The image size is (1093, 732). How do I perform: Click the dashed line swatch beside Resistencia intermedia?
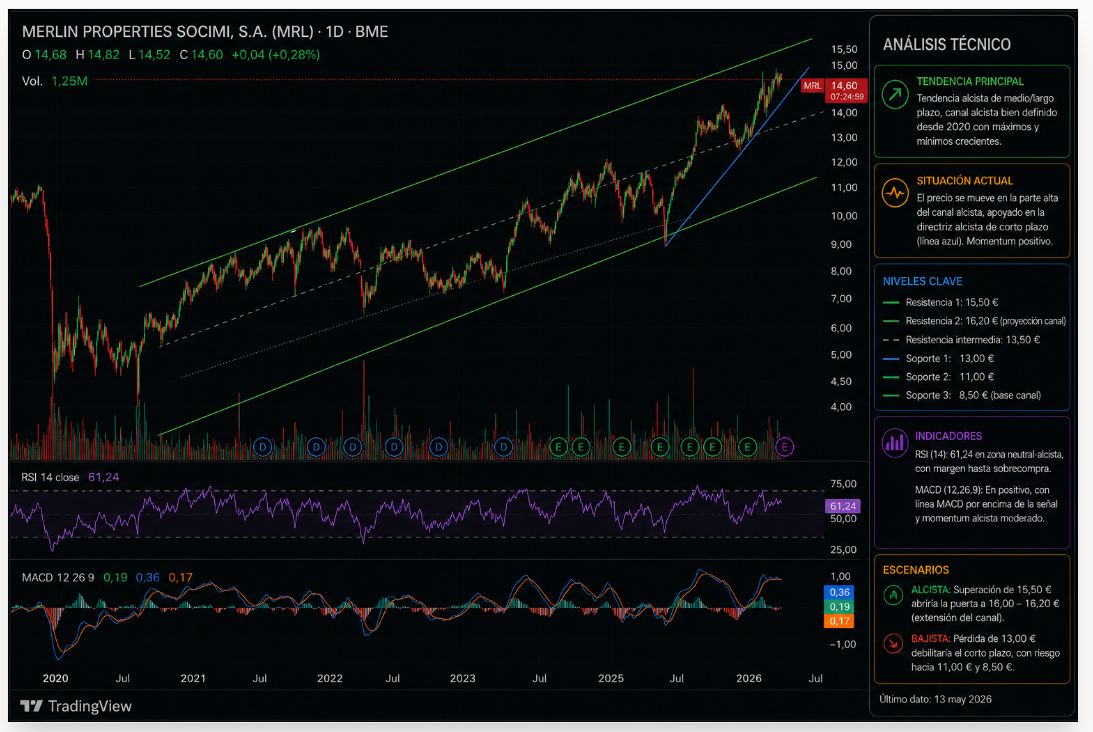pyautogui.click(x=890, y=340)
